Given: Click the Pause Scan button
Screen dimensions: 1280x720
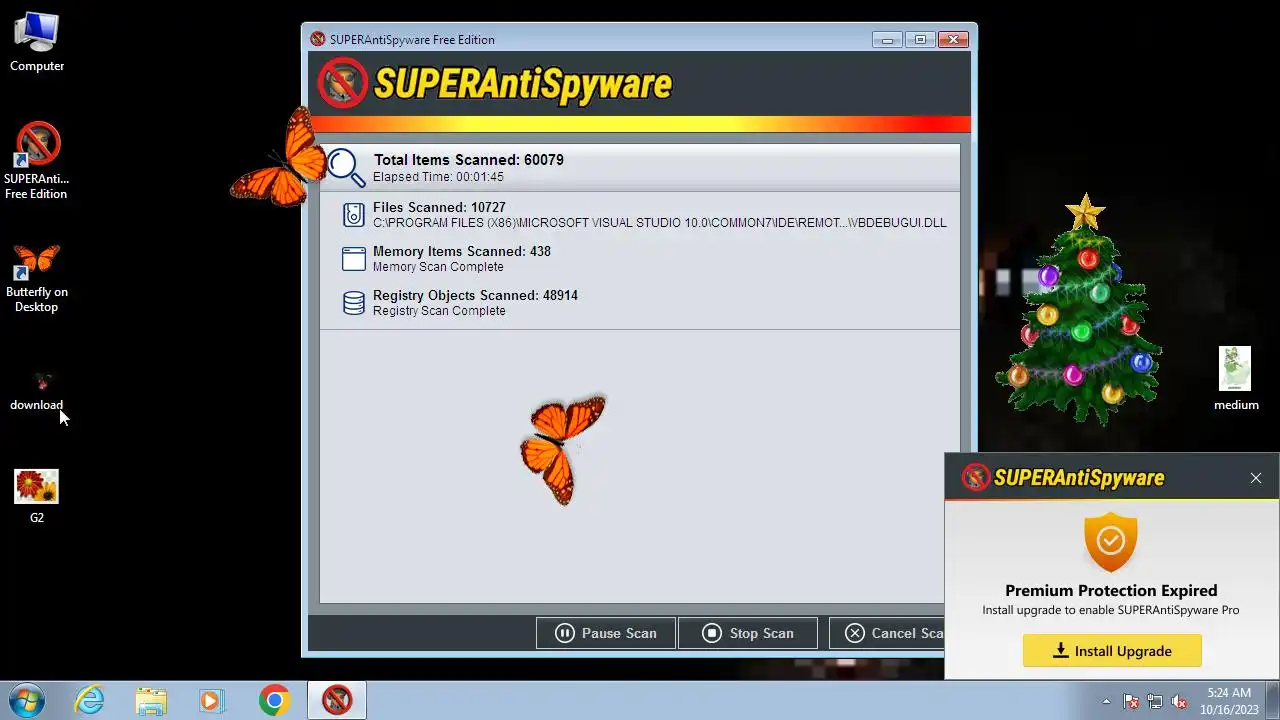Looking at the screenshot, I should tap(606, 633).
